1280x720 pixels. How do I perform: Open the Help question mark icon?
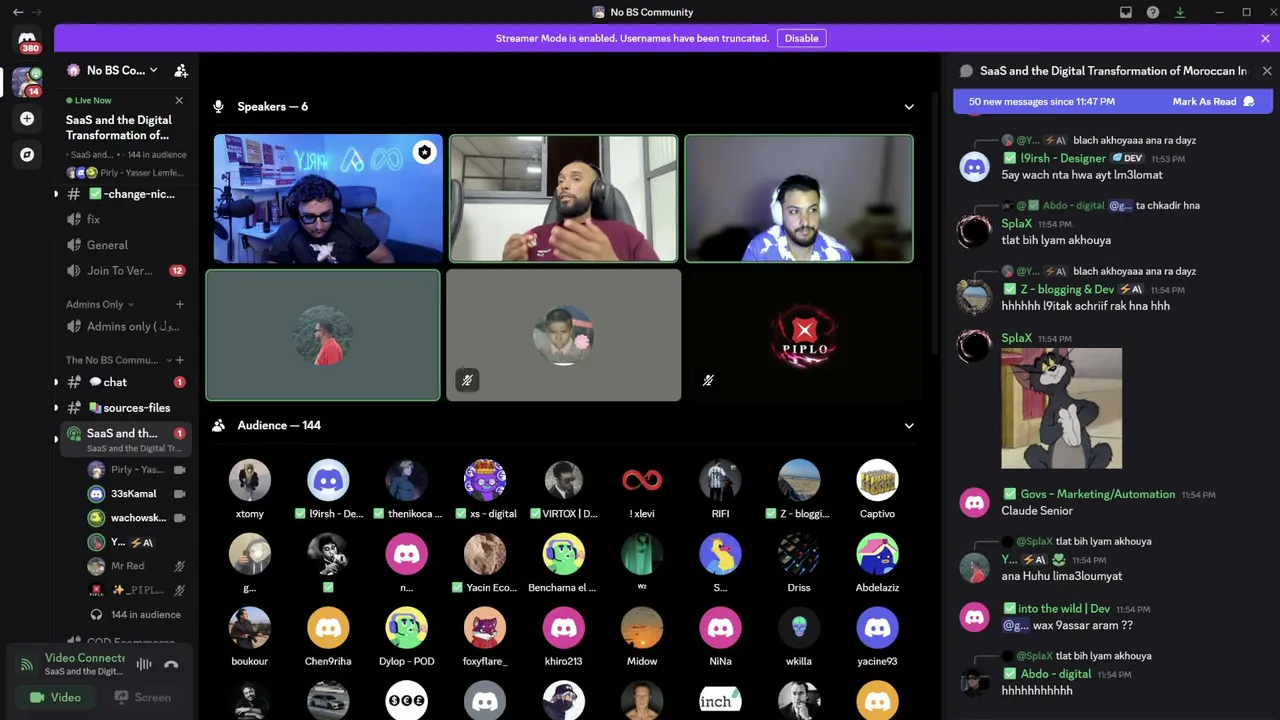(x=1153, y=12)
